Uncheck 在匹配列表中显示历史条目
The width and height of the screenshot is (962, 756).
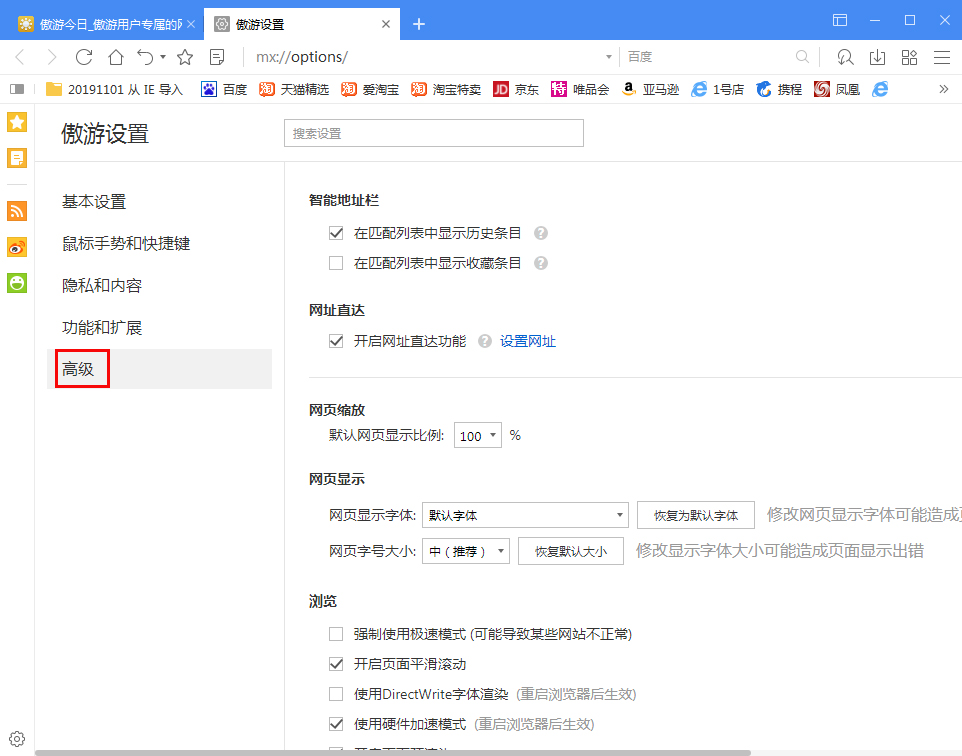[336, 232]
